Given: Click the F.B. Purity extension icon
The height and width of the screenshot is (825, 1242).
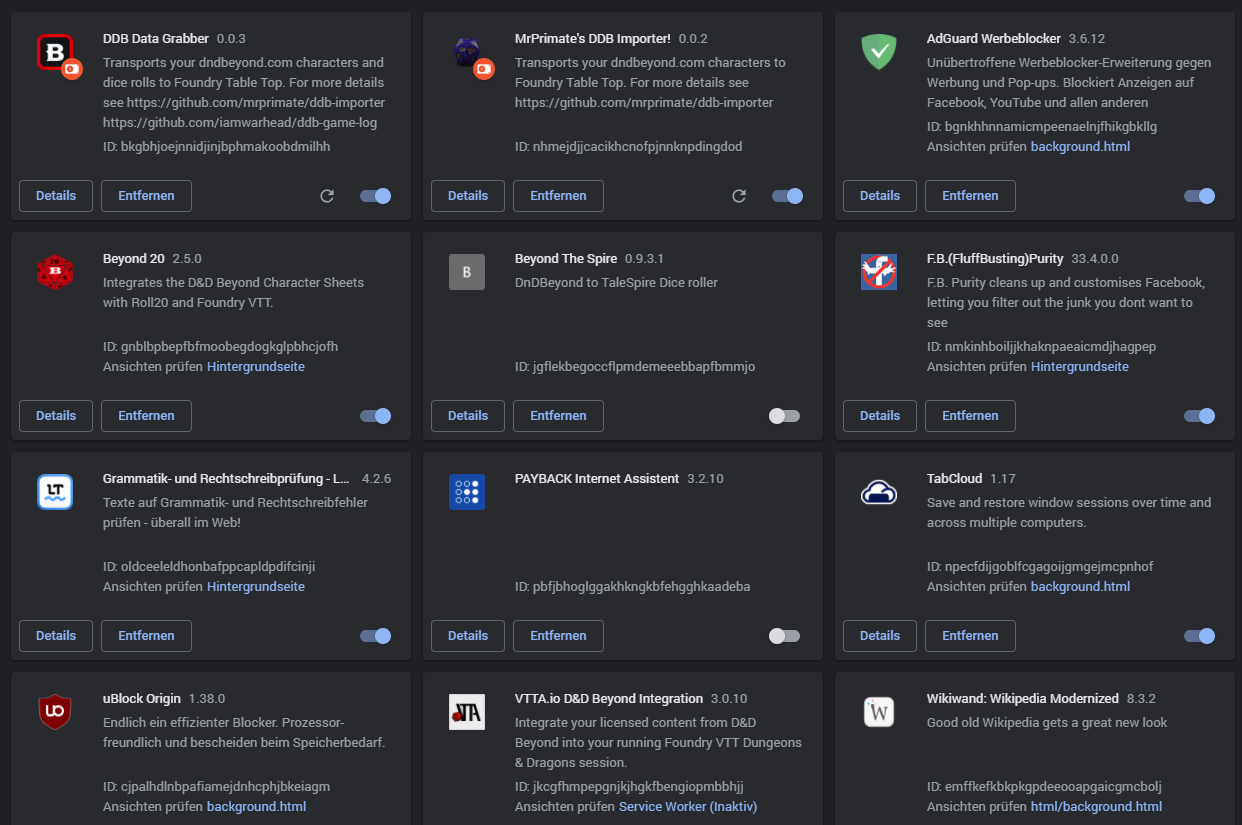Looking at the screenshot, I should [879, 272].
